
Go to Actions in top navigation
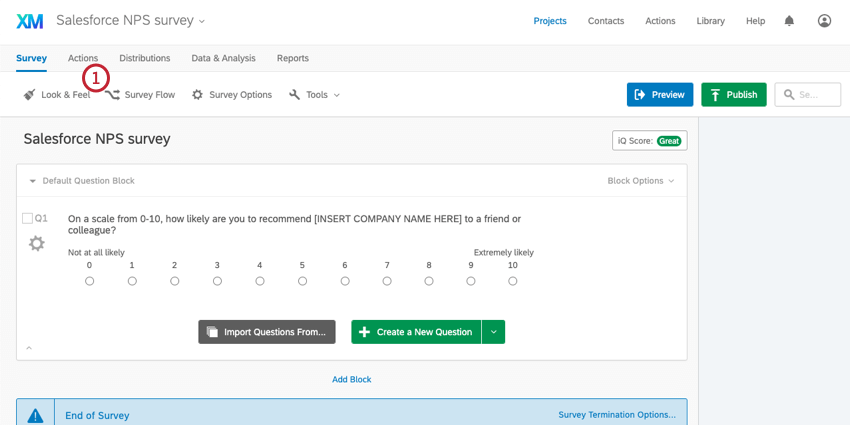click(x=660, y=21)
